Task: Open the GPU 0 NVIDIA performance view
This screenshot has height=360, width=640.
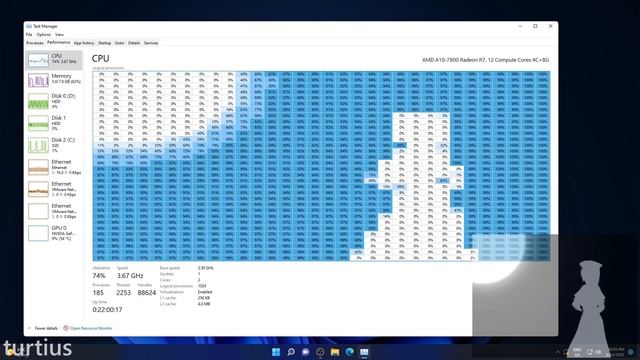Action: pos(54,233)
